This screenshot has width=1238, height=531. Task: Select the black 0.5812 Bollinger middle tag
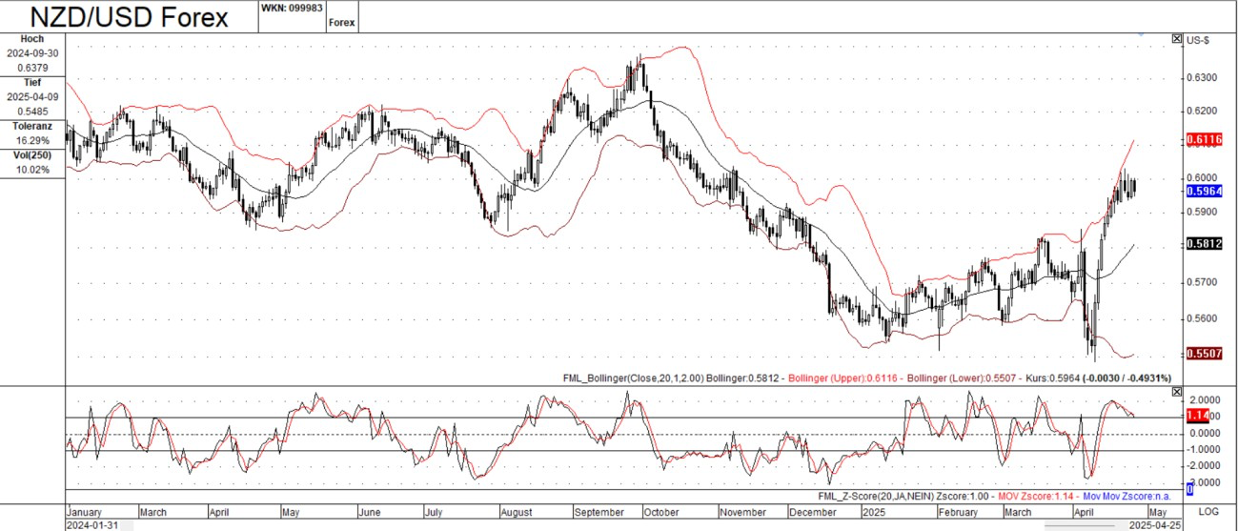coord(1205,243)
